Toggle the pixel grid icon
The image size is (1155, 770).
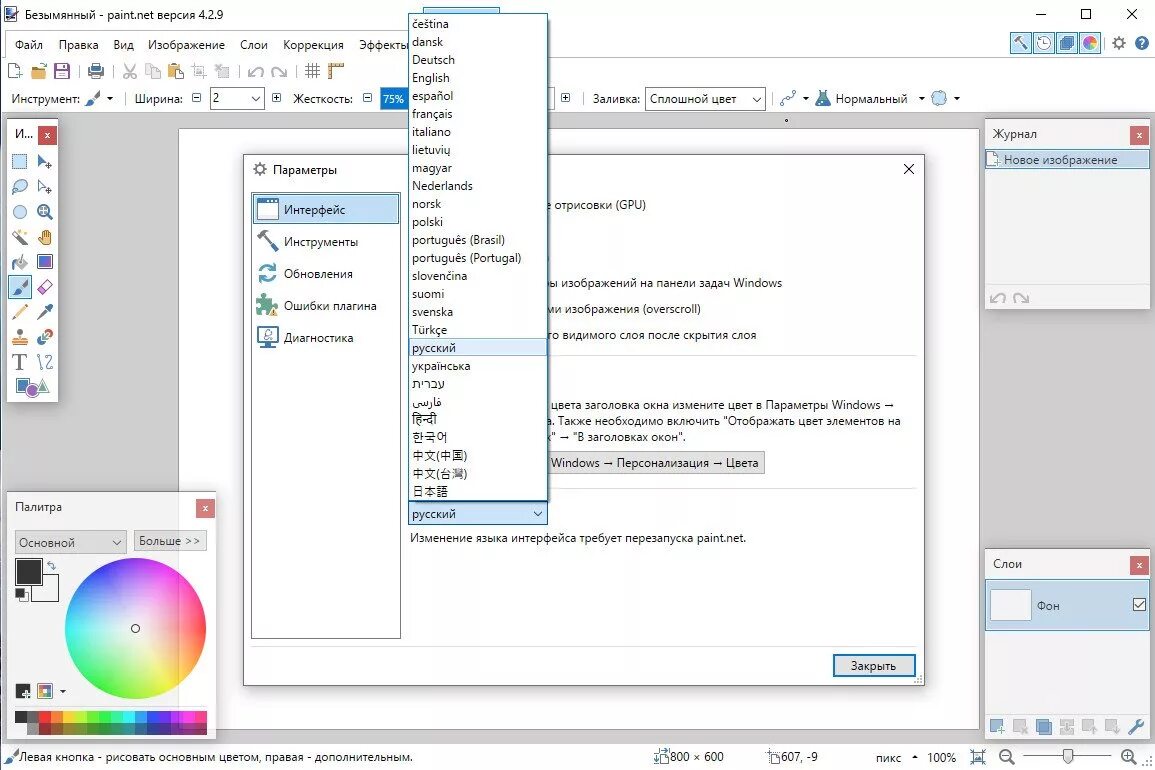coord(313,71)
